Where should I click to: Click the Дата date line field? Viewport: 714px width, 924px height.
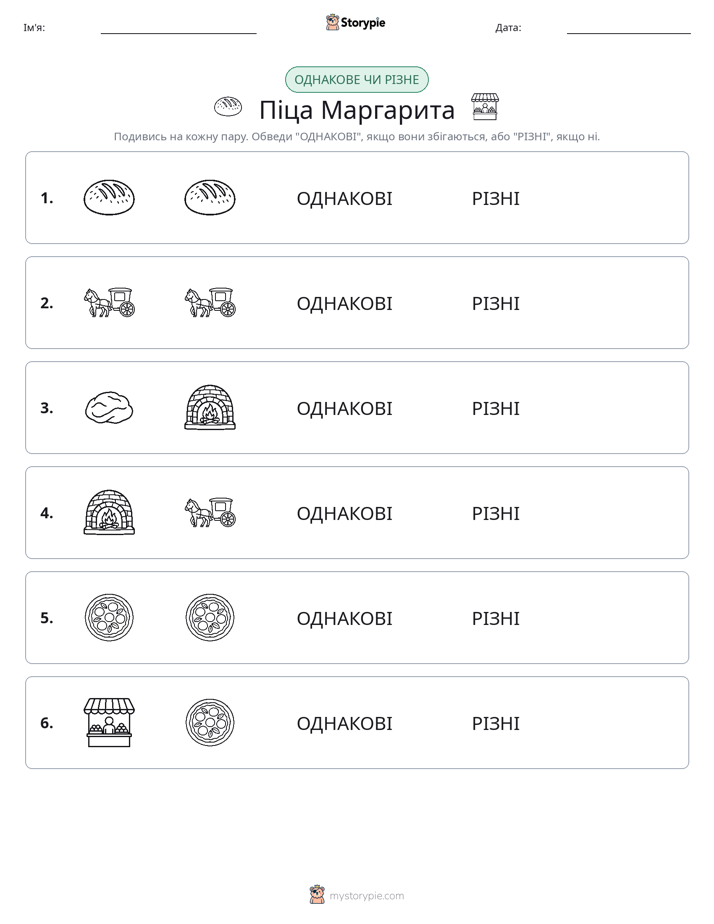[x=629, y=28]
